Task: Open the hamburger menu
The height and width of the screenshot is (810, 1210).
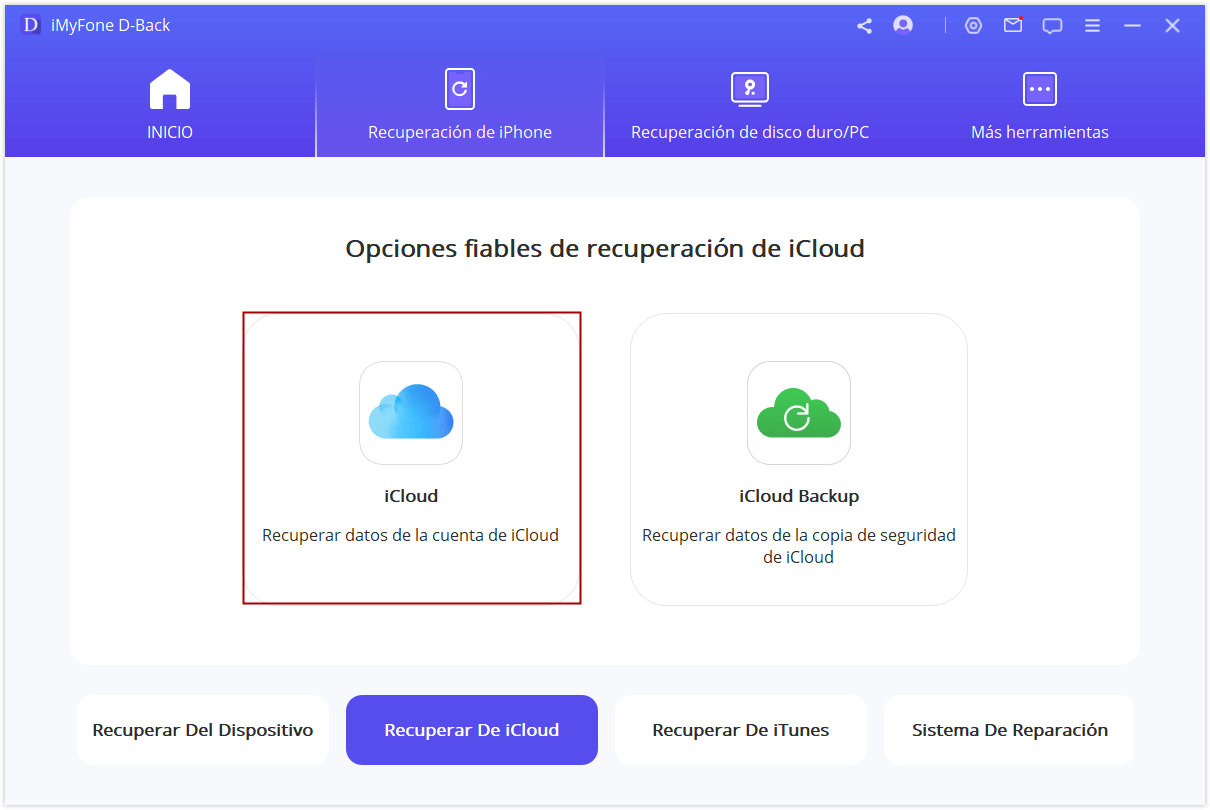Action: pyautogui.click(x=1092, y=25)
